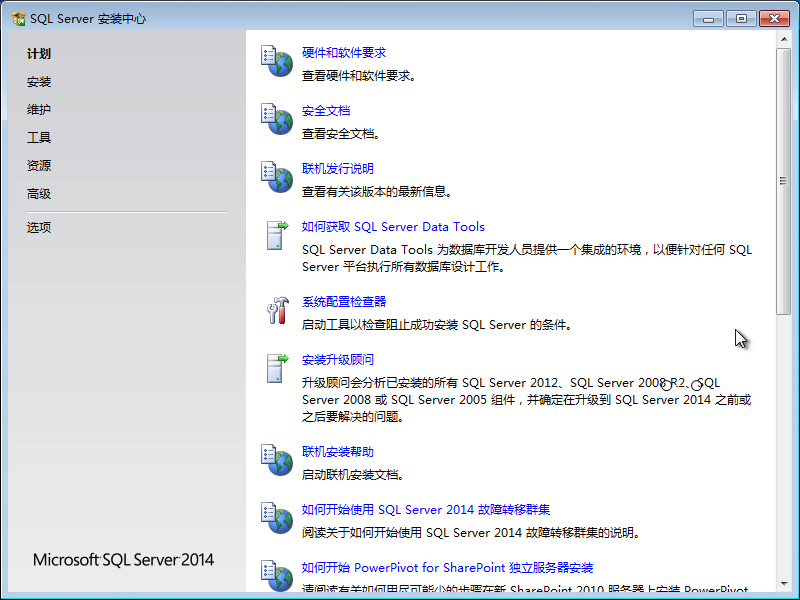Open the 联机发行说明 link
The image size is (800, 600).
tap(338, 168)
